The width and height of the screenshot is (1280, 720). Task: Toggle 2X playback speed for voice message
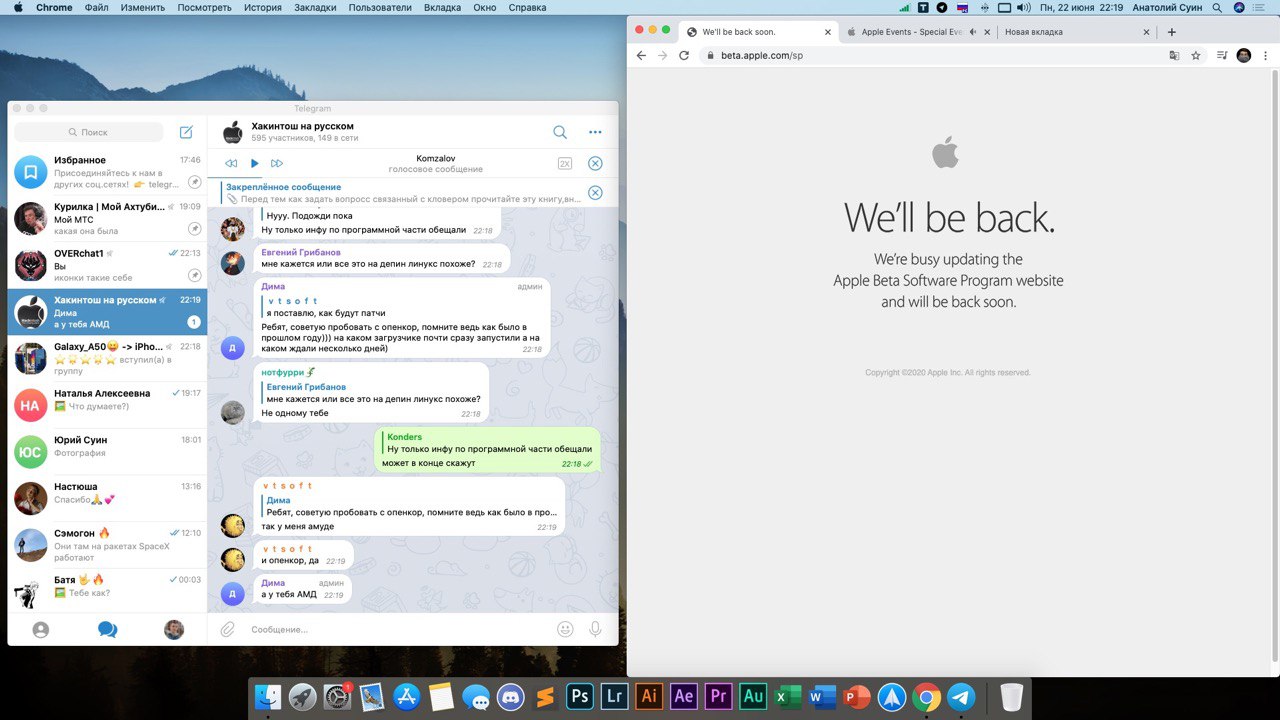point(564,163)
